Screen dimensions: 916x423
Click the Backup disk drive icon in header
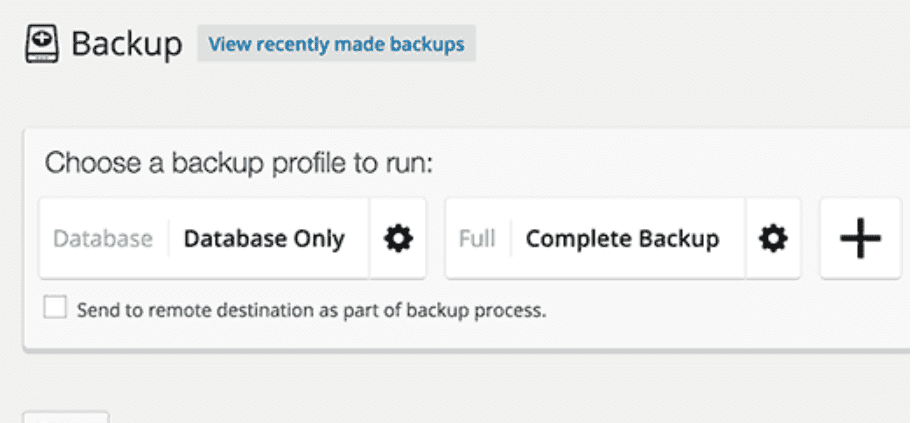pyautogui.click(x=41, y=43)
